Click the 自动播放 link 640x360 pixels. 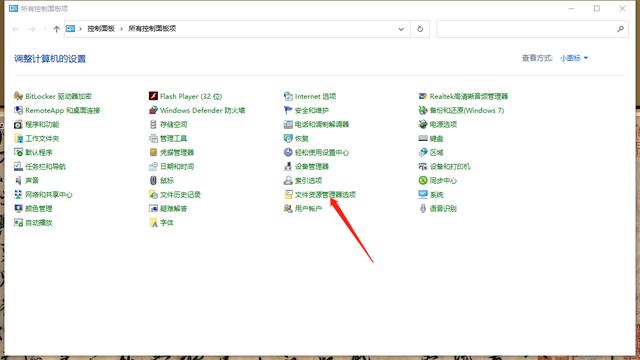pyautogui.click(x=39, y=222)
